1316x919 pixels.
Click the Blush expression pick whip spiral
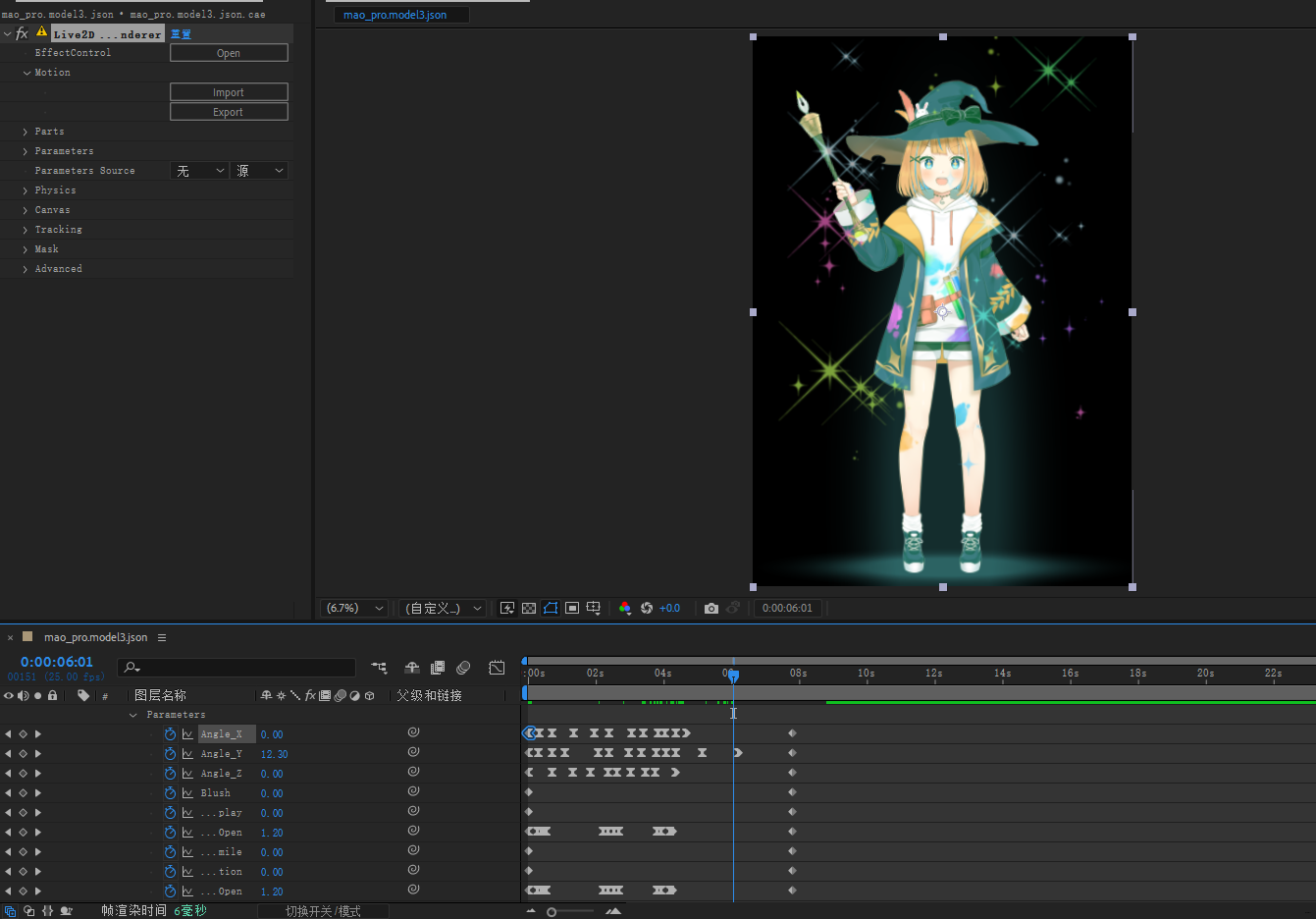click(x=413, y=791)
